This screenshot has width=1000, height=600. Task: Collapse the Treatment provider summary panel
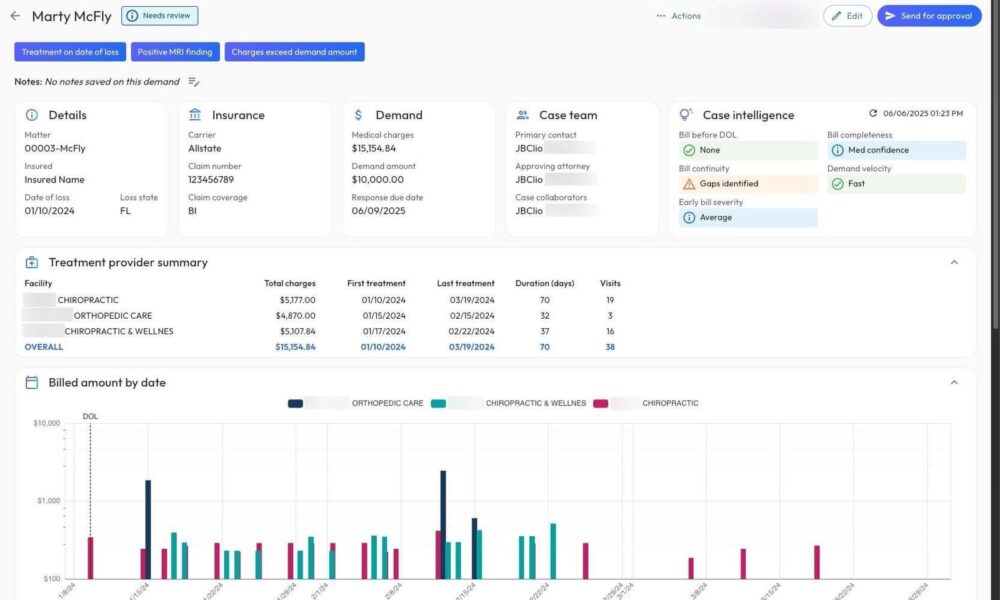[x=954, y=263]
